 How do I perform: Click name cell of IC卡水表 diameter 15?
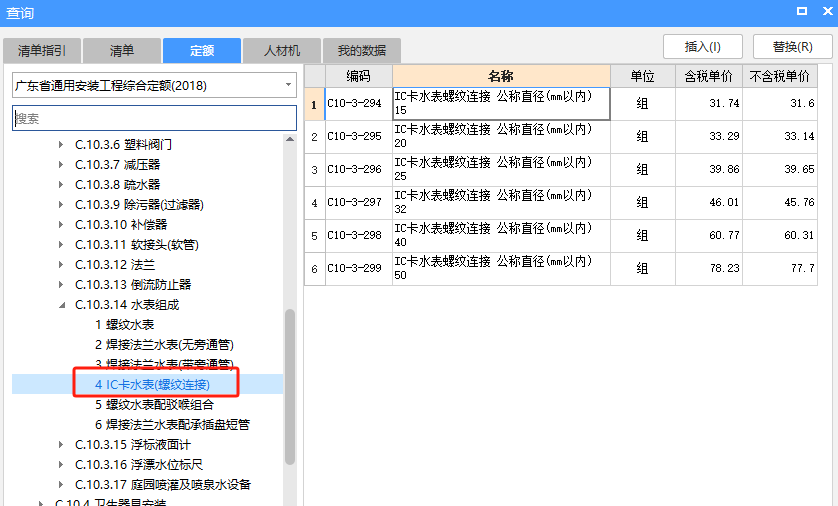pyautogui.click(x=501, y=104)
